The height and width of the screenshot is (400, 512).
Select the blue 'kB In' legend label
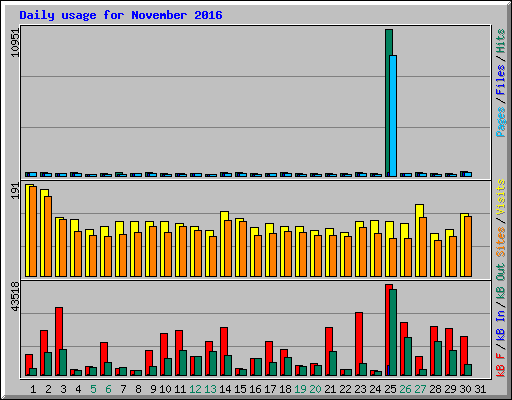pos(500,325)
